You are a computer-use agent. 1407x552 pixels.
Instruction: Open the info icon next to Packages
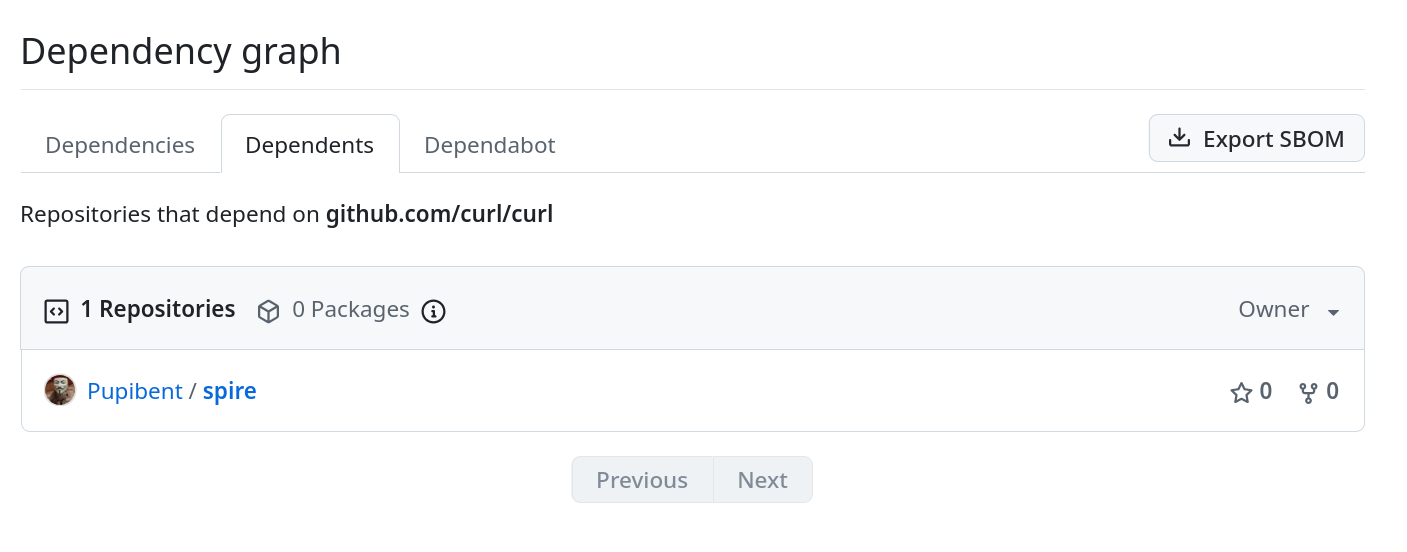tap(433, 311)
